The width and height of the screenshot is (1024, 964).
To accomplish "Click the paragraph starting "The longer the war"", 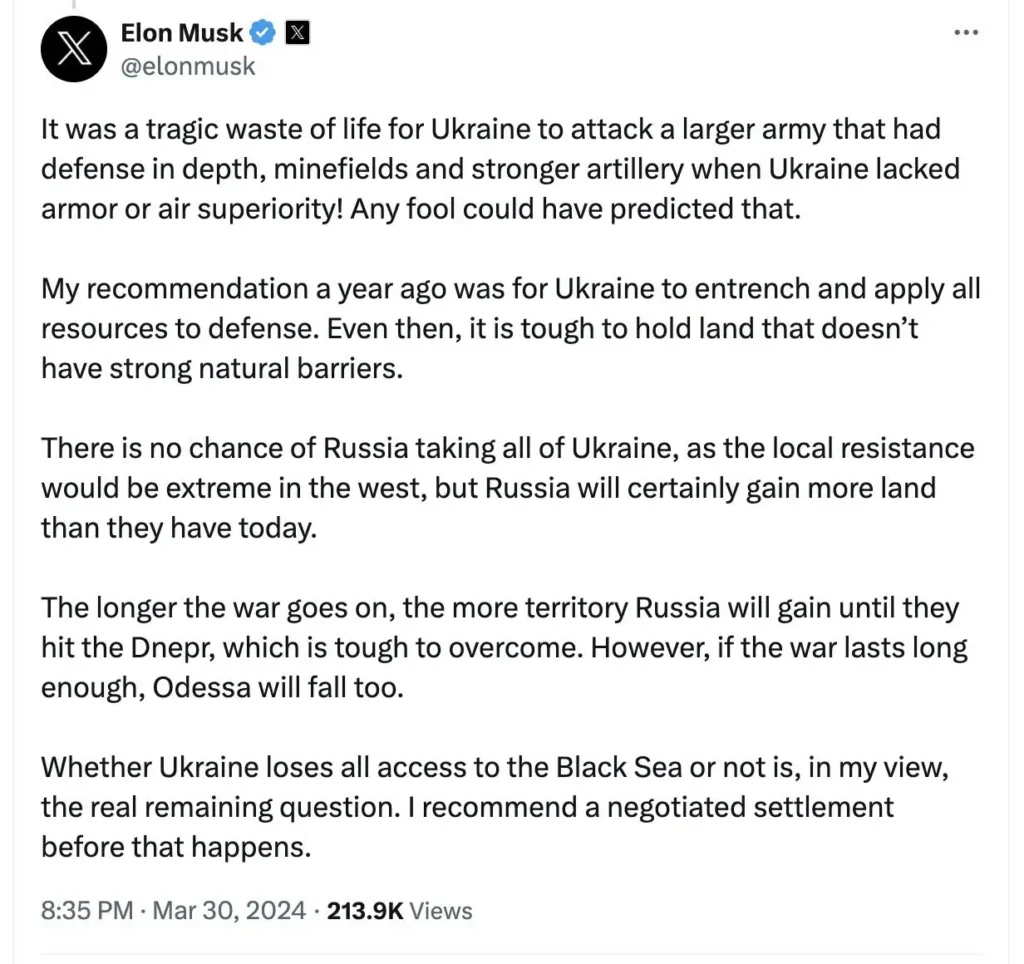I will (x=504, y=647).
